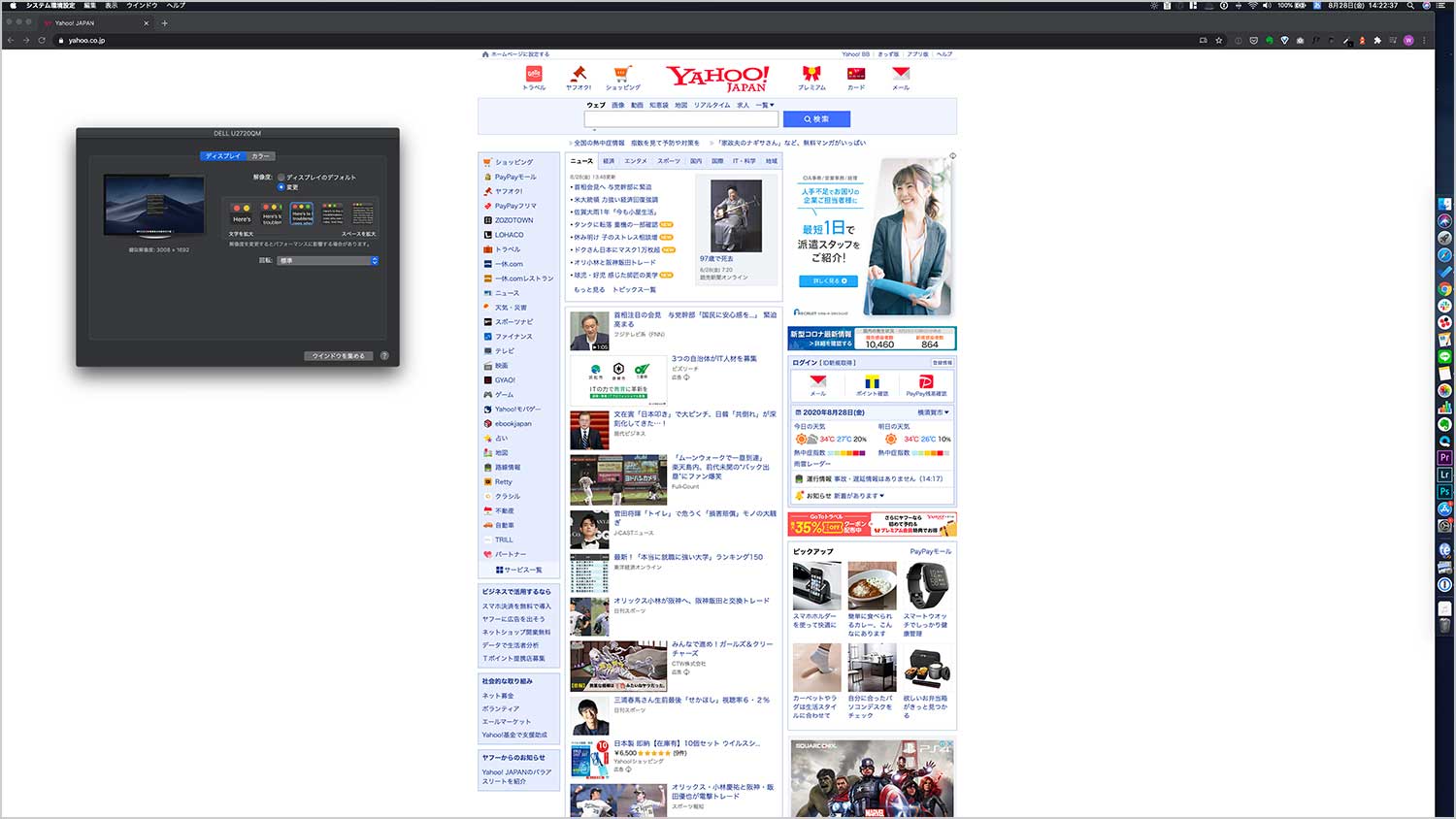
Task: Open the rotation dropdown in display settings
Action: click(x=328, y=260)
